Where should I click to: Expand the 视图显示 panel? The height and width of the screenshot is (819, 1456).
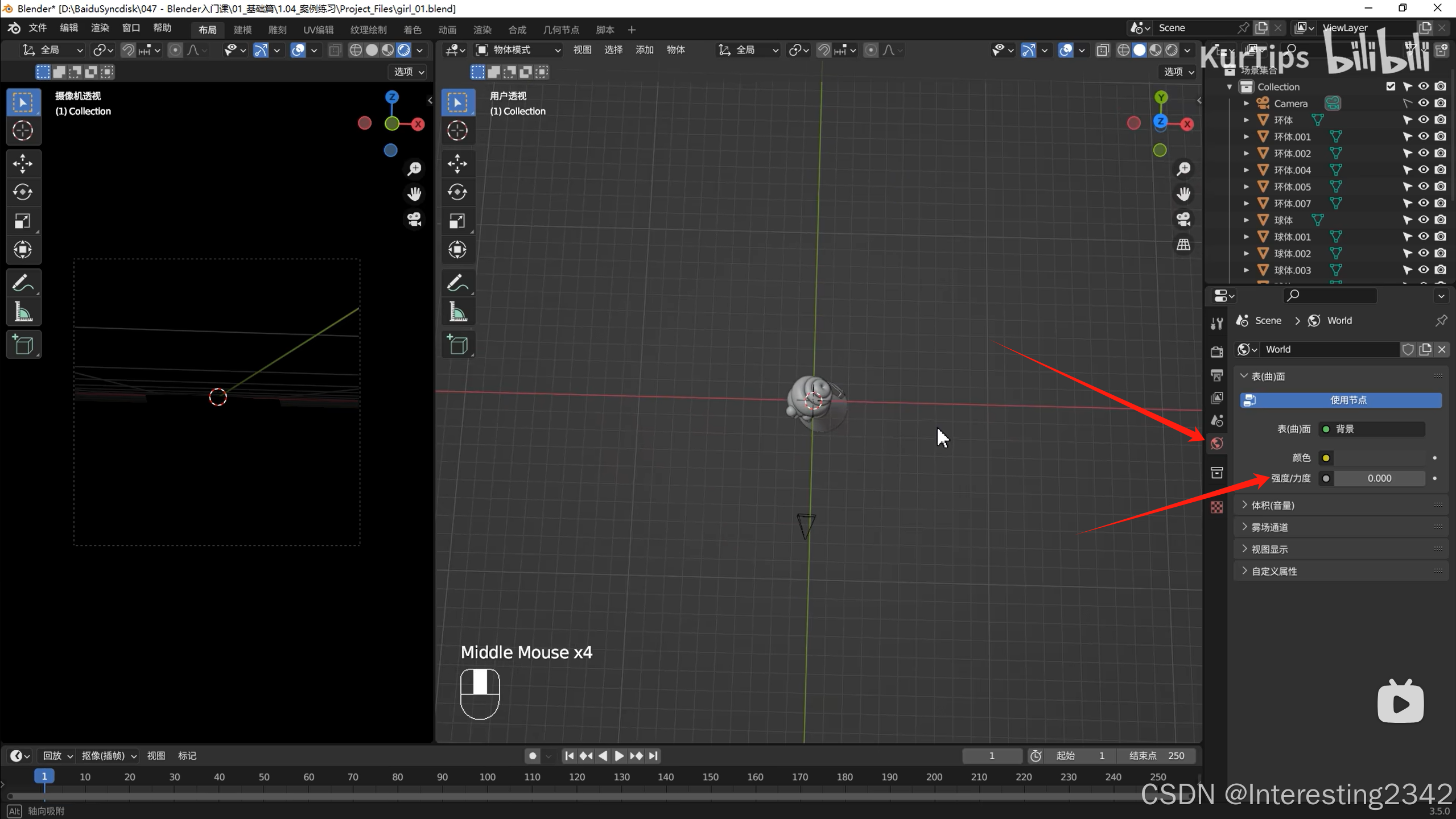click(1269, 549)
